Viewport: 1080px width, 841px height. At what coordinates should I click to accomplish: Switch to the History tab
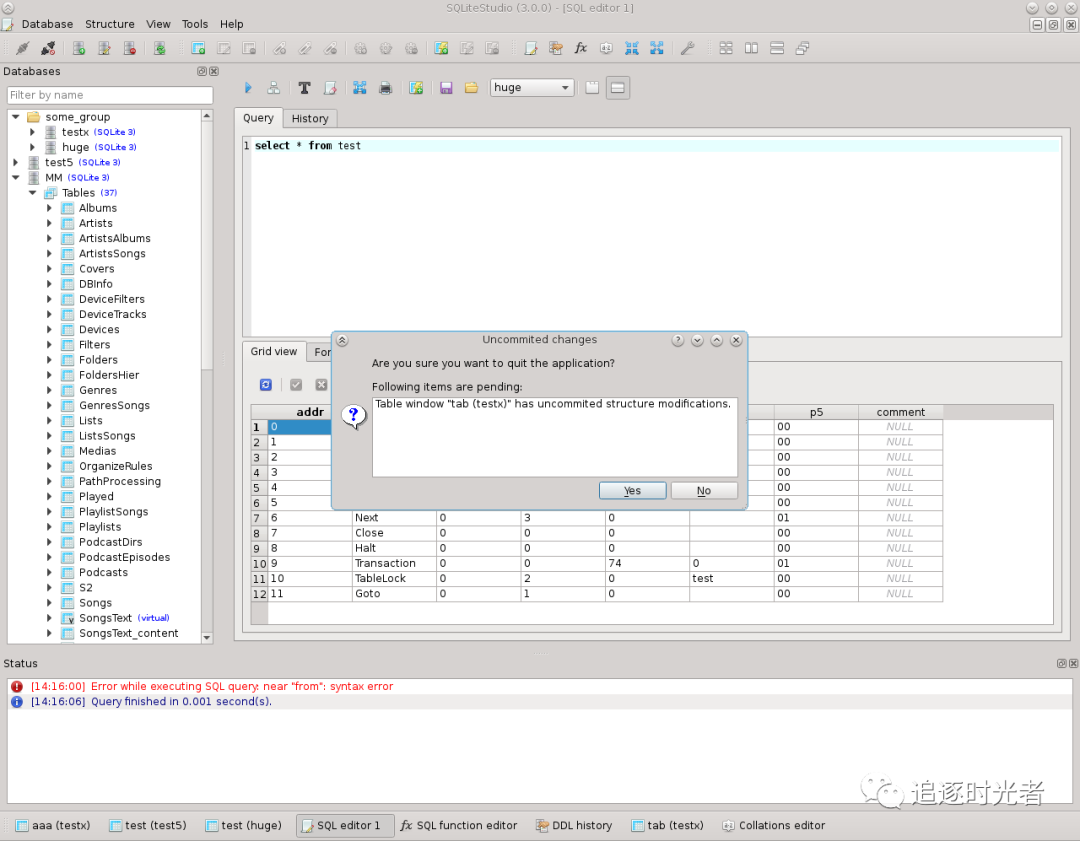pyautogui.click(x=310, y=118)
